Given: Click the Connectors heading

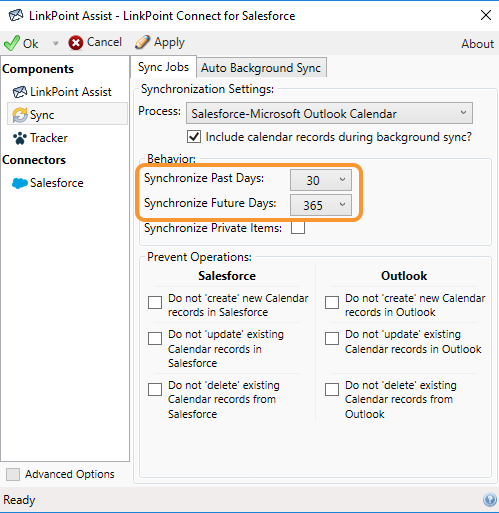Looking at the screenshot, I should 34,160.
